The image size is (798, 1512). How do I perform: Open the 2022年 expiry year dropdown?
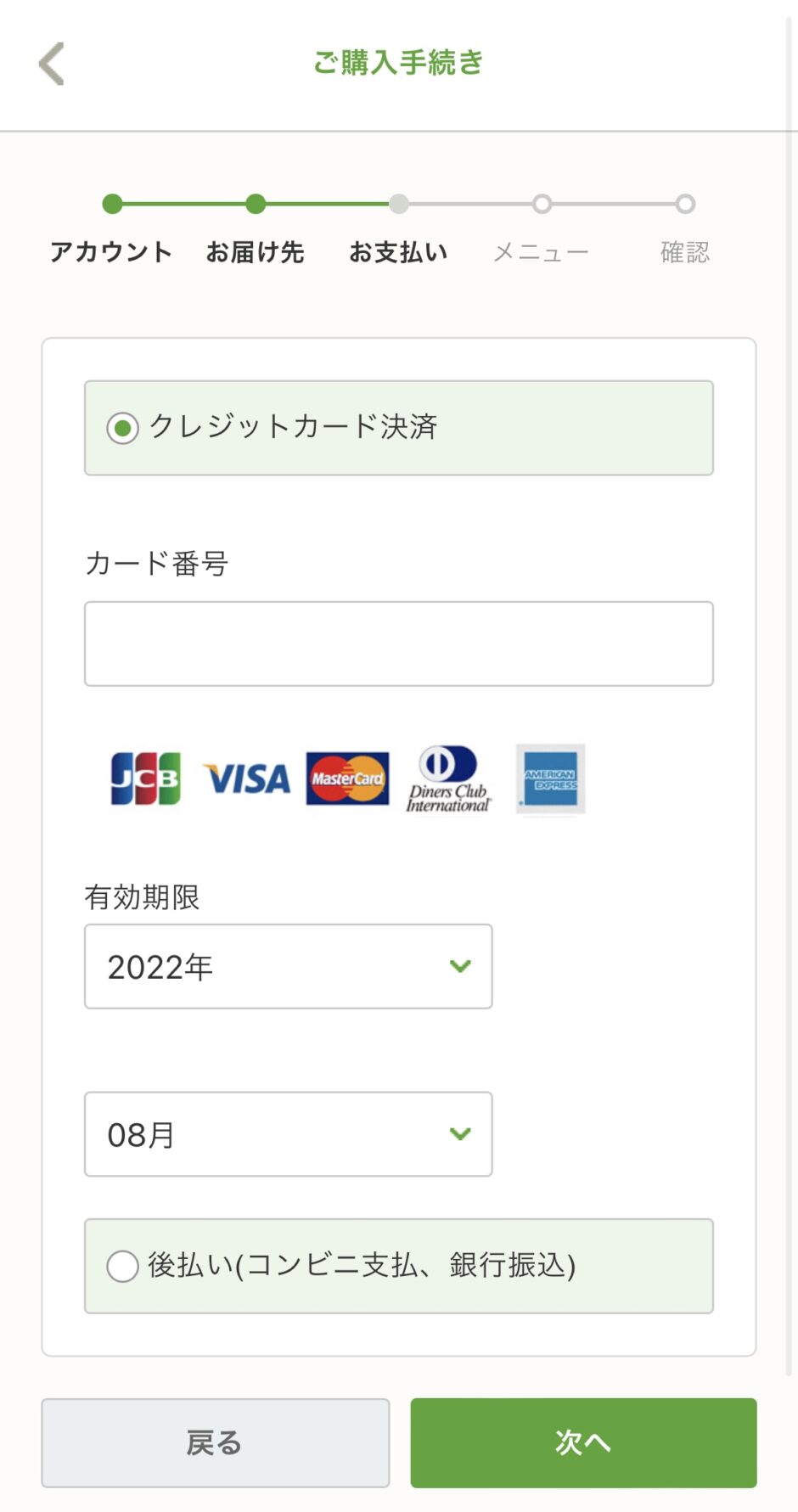[287, 966]
